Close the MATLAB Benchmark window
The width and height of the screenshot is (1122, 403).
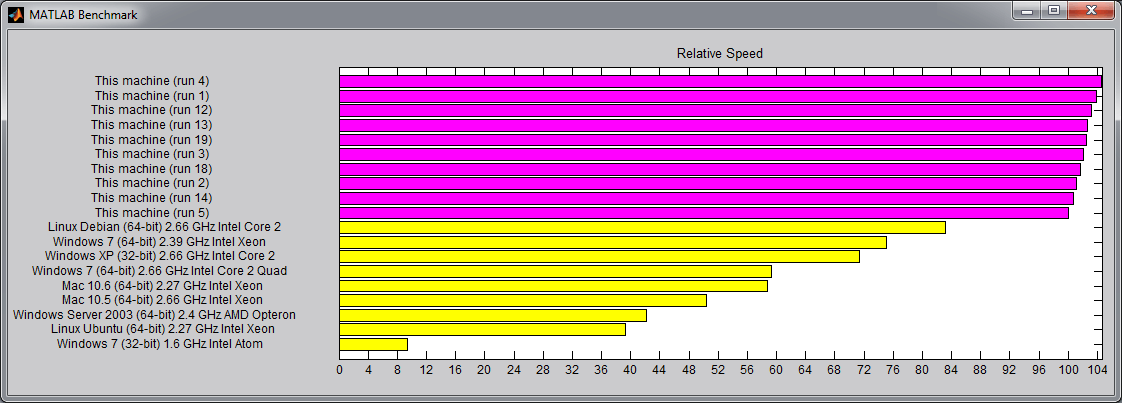coord(1091,11)
